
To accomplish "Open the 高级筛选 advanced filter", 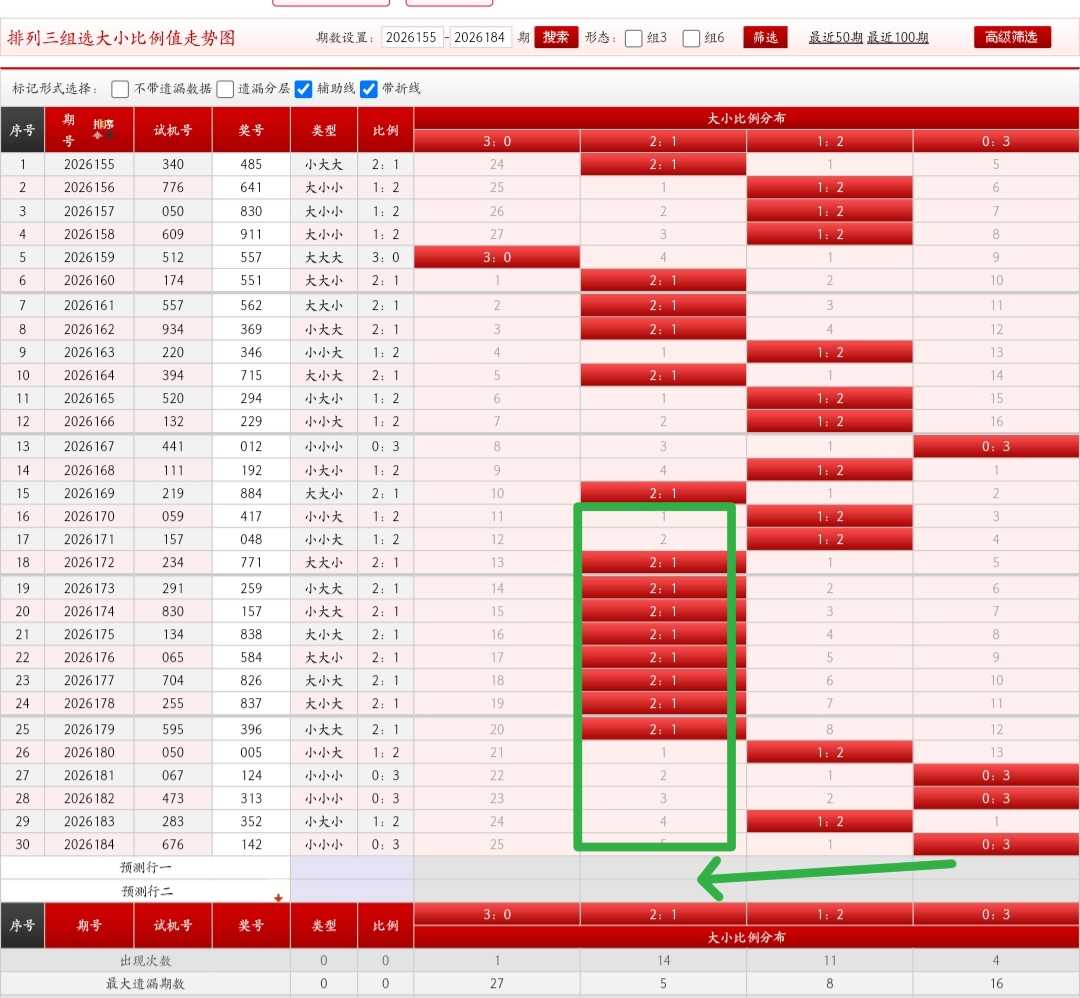I will coord(1012,37).
